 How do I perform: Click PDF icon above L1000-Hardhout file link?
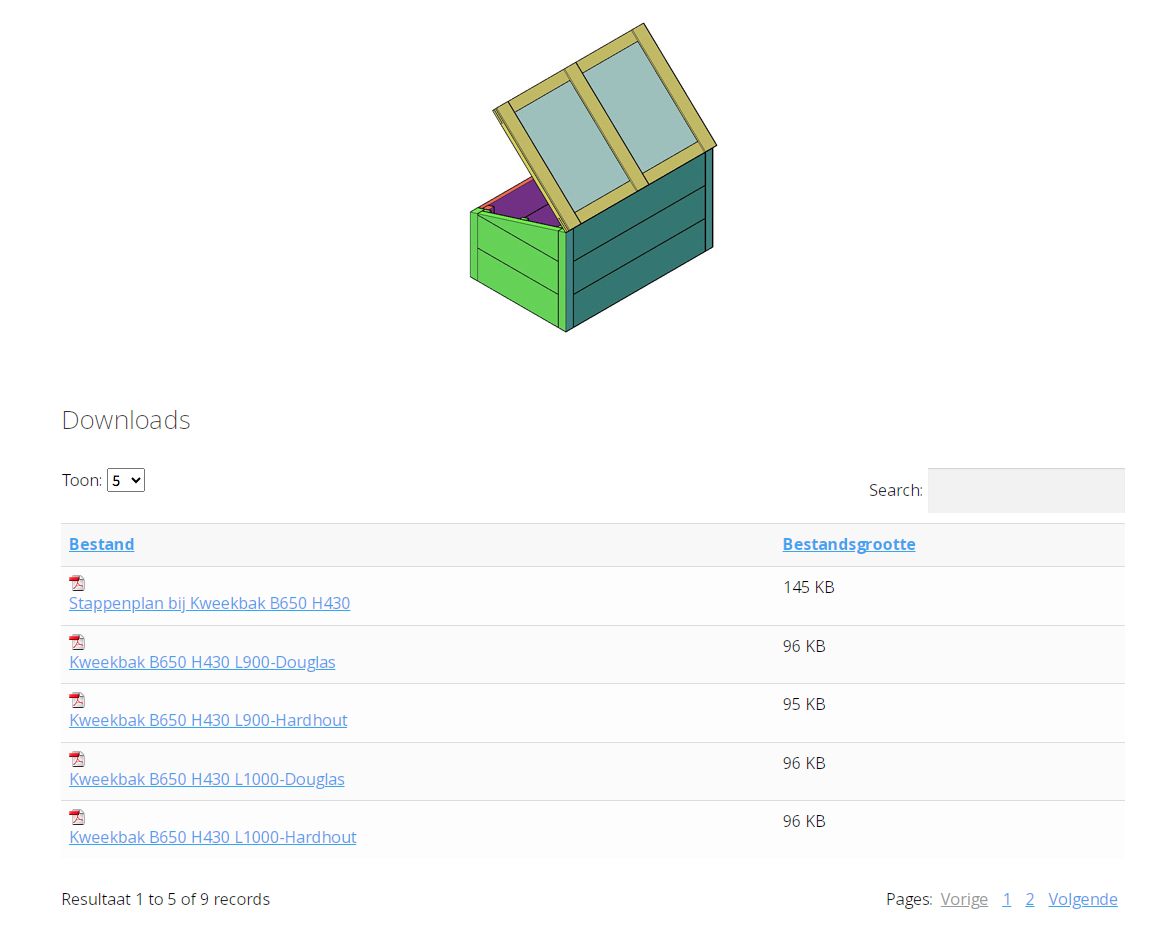pyautogui.click(x=77, y=817)
